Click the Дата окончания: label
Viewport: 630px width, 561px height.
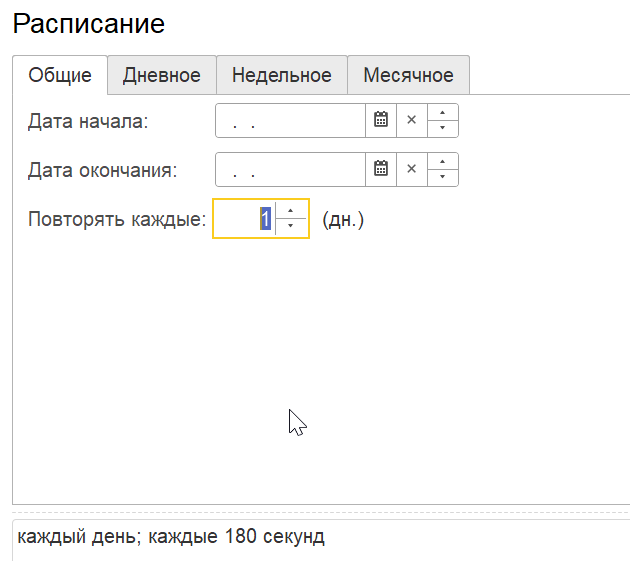point(102,170)
